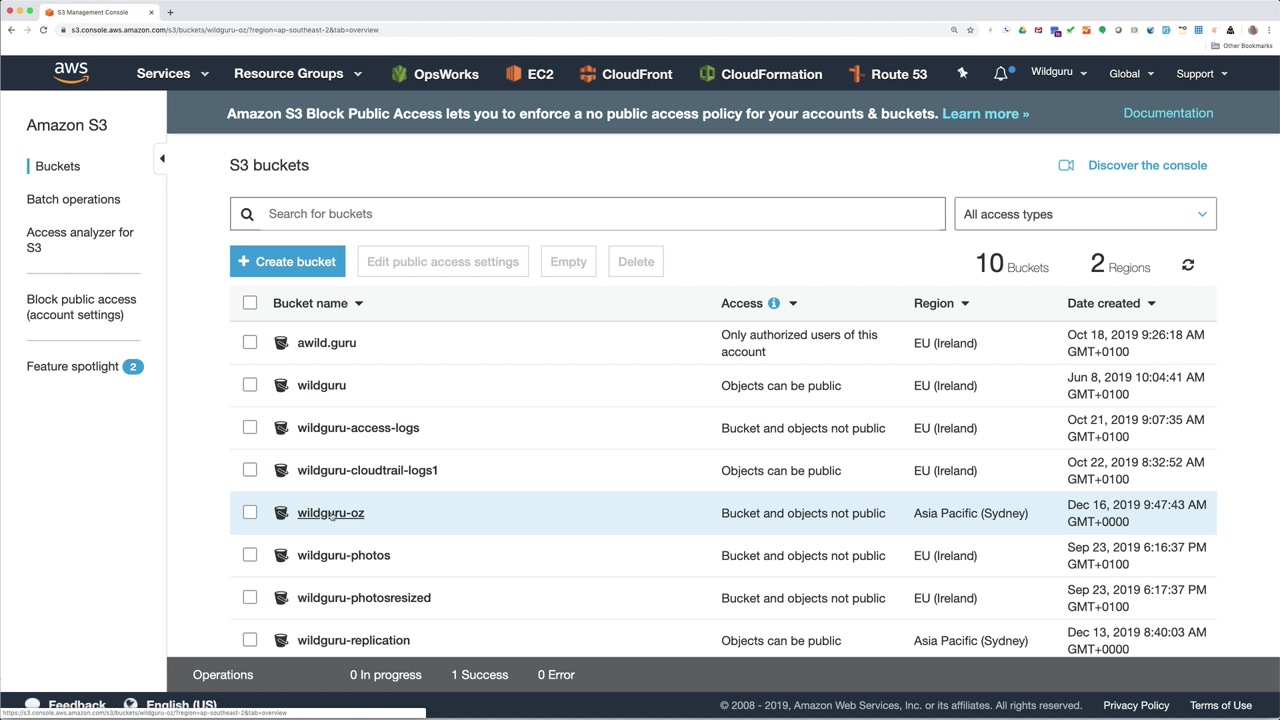Sort by Bucket name column

click(x=318, y=303)
